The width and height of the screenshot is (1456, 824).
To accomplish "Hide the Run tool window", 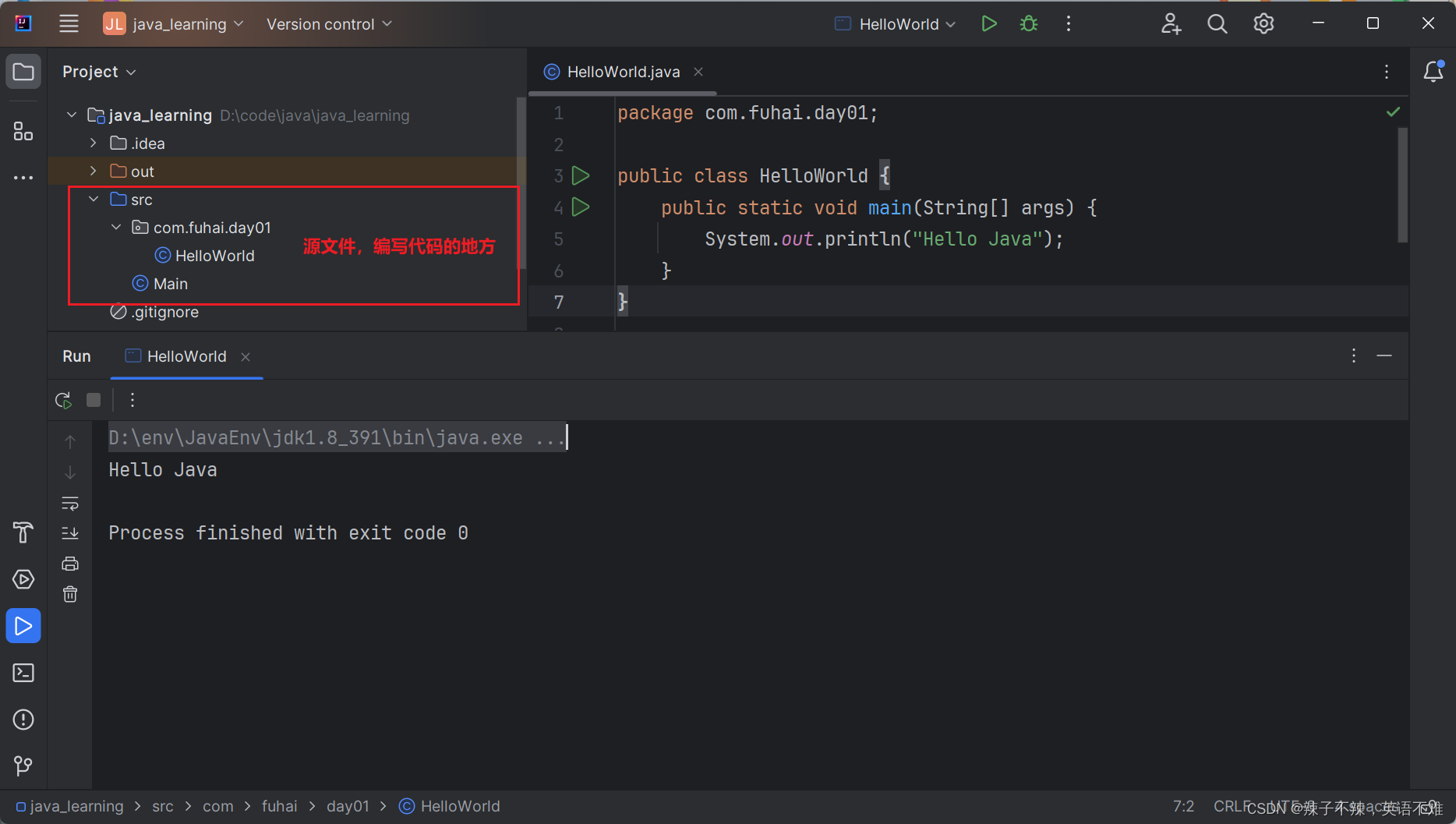I will coord(1384,355).
